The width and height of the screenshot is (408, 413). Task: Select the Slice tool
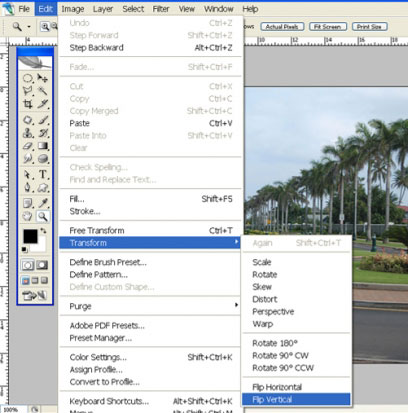43,104
